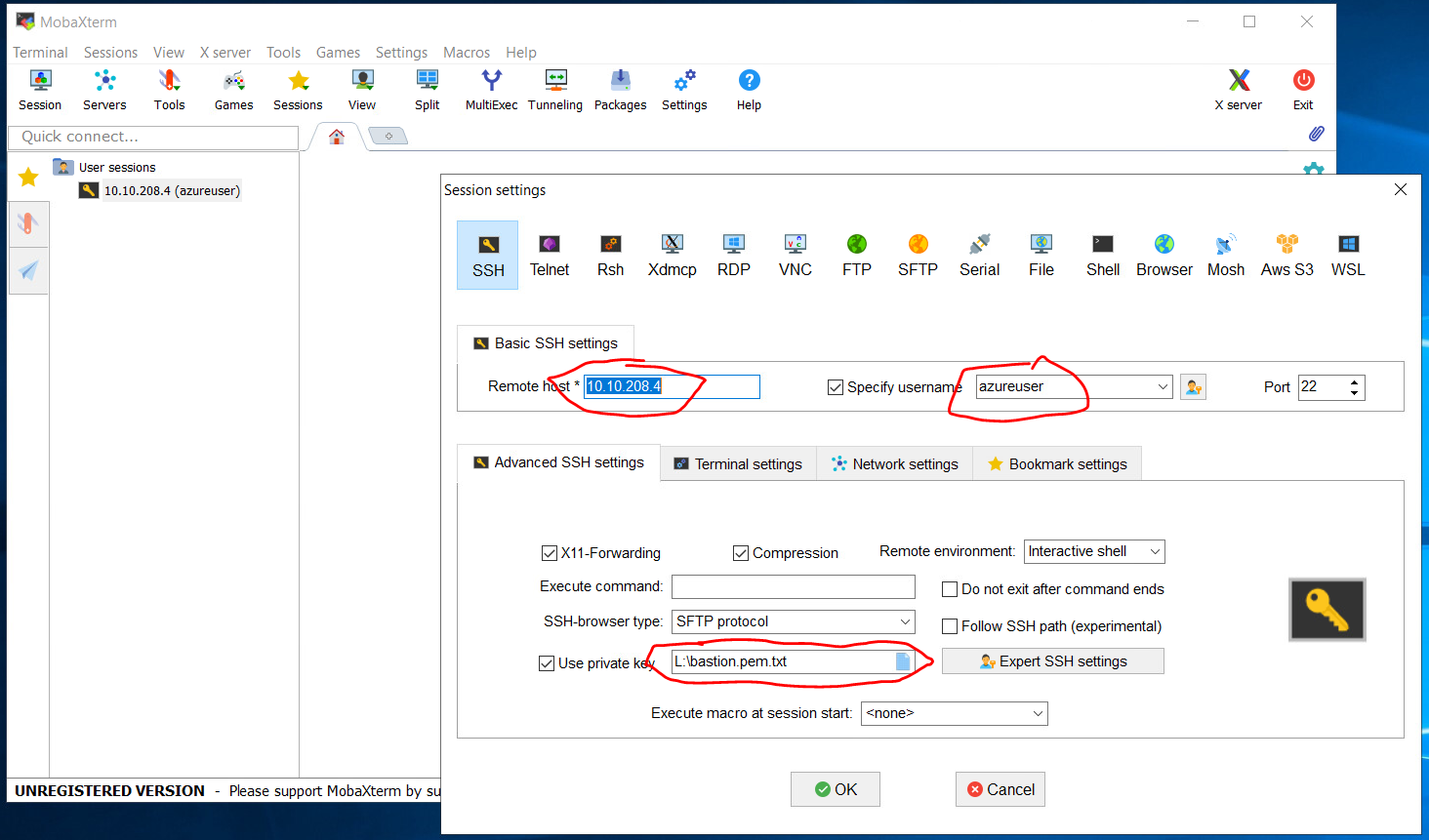Select the Rsh session type
1429x840 pixels.
(x=610, y=256)
